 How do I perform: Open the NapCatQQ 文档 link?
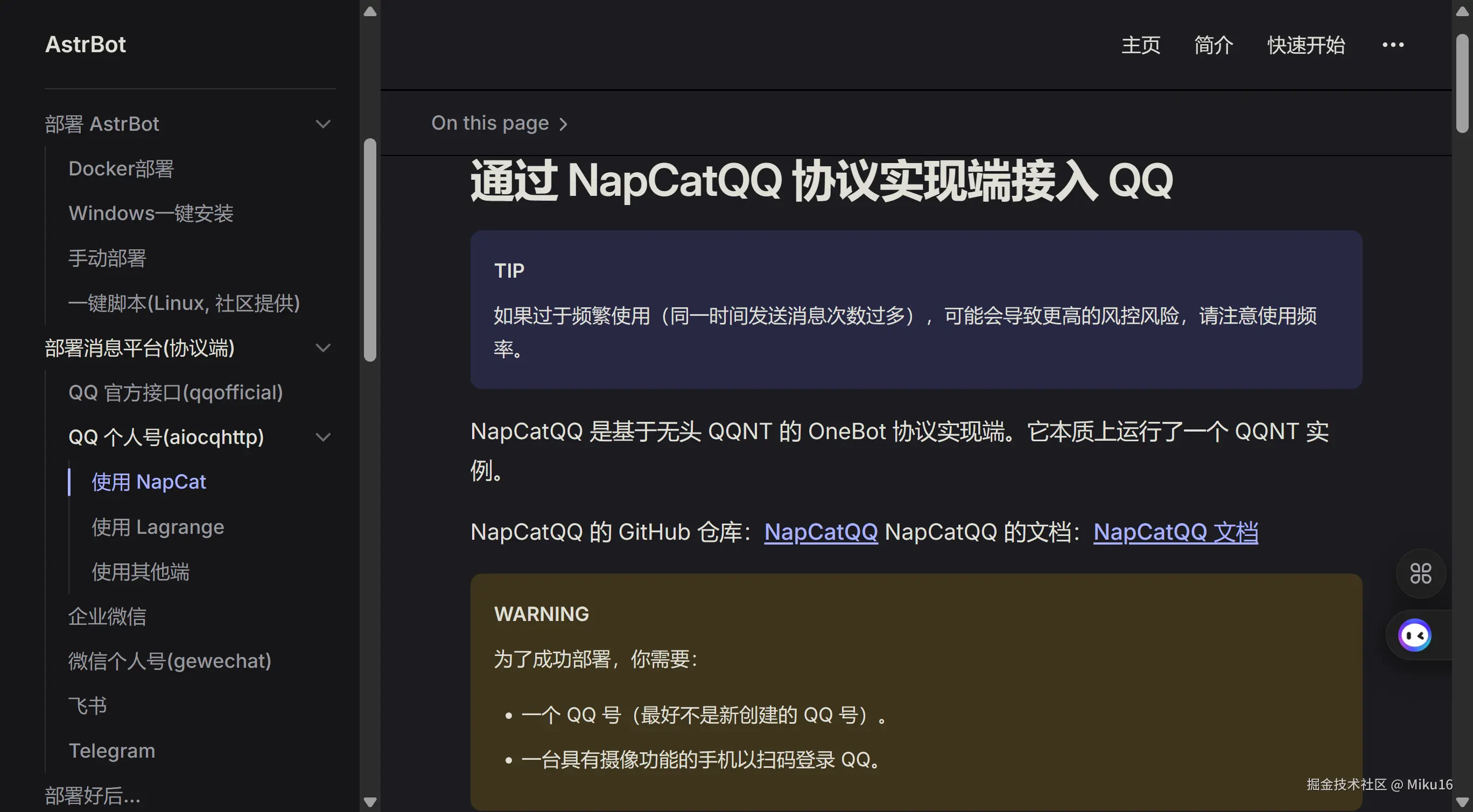(1175, 532)
